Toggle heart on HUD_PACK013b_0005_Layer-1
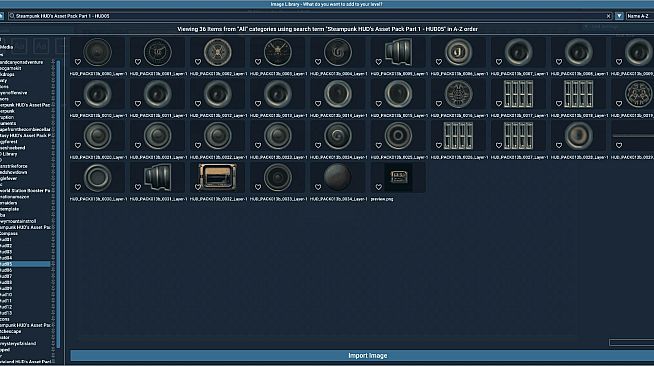Viewport: 654px width, 366px height. click(378, 62)
